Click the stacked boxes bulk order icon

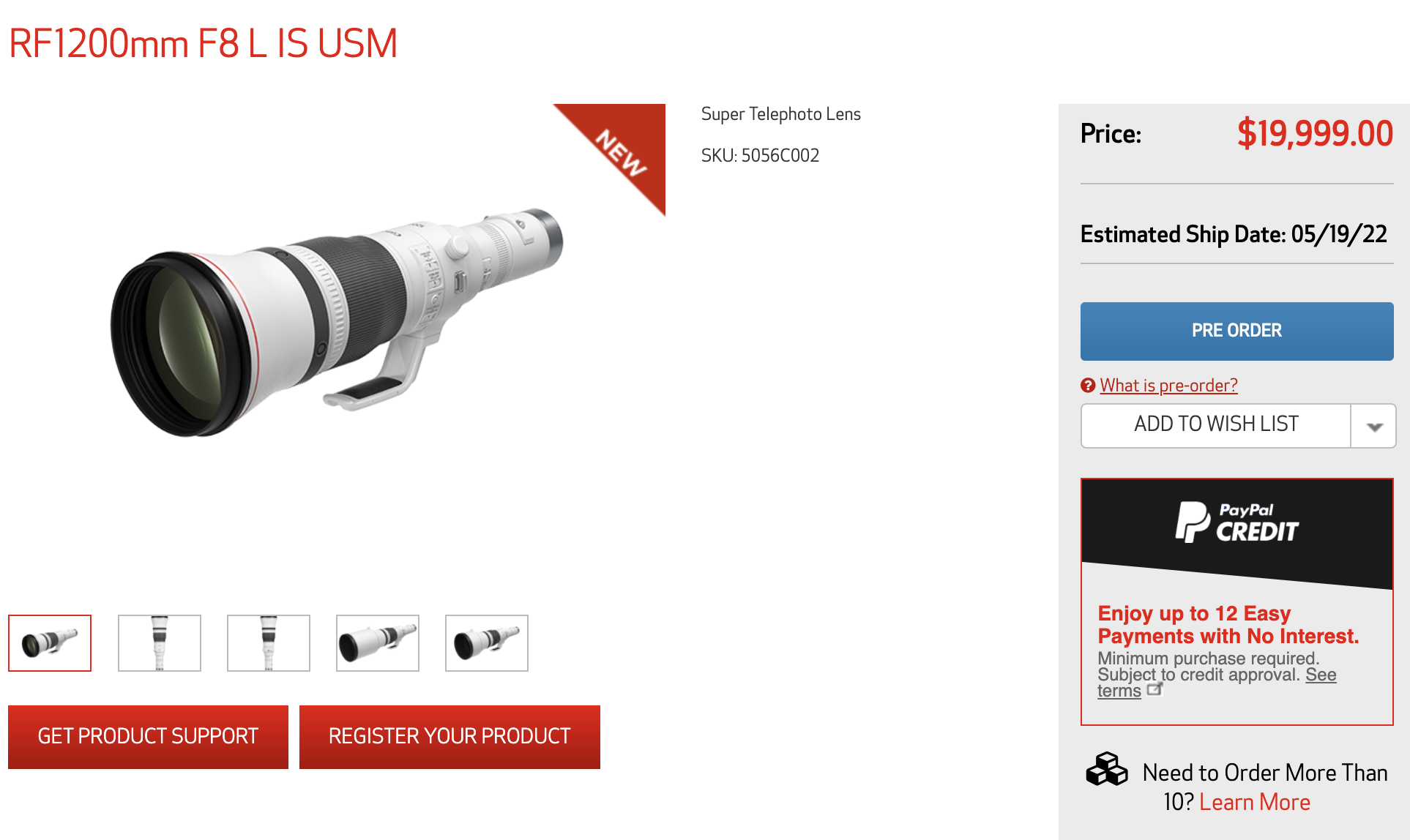1106,770
